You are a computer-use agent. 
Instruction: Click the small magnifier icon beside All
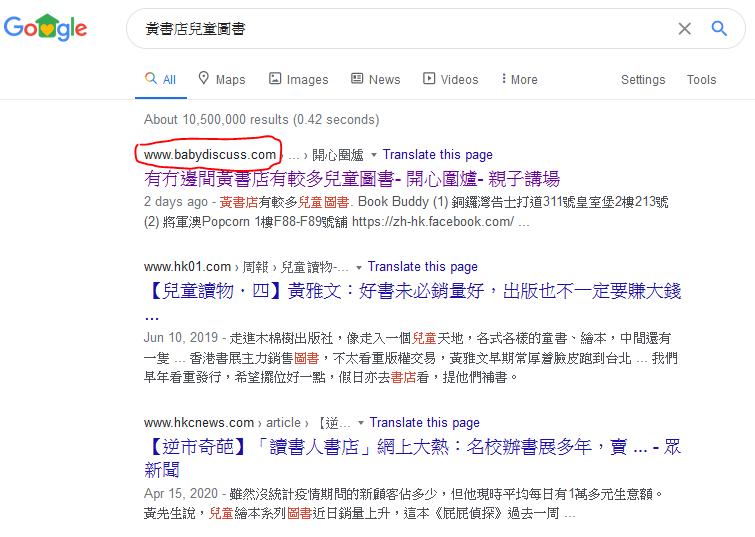pos(151,78)
